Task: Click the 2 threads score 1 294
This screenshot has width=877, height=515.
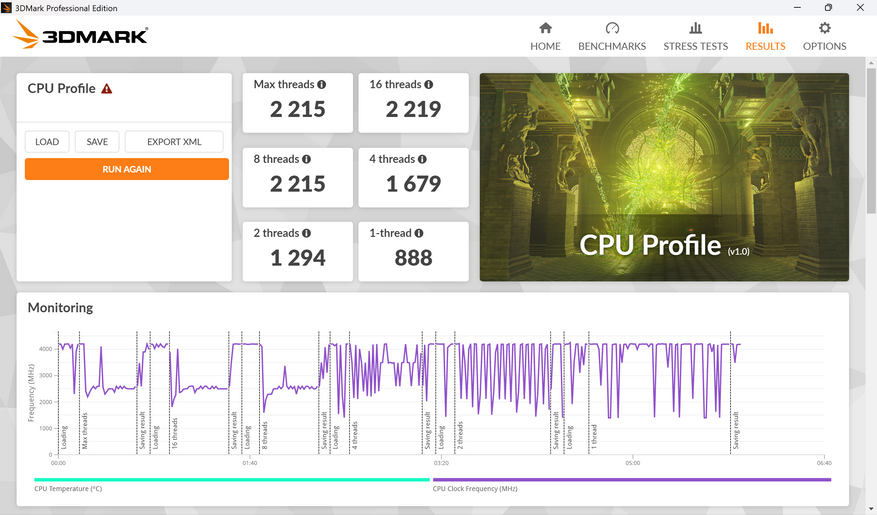Action: [298, 258]
